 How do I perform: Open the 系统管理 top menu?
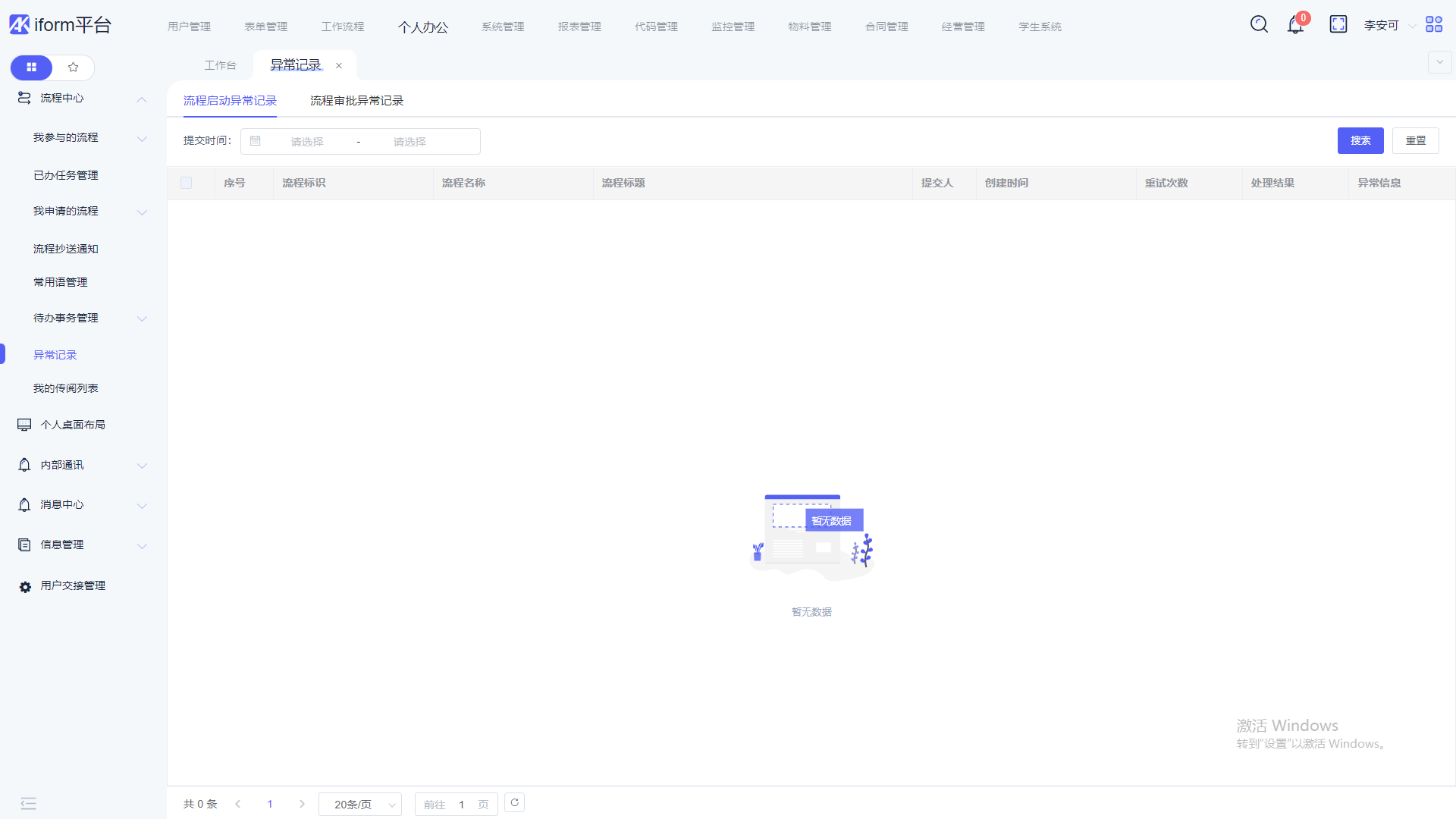tap(503, 27)
